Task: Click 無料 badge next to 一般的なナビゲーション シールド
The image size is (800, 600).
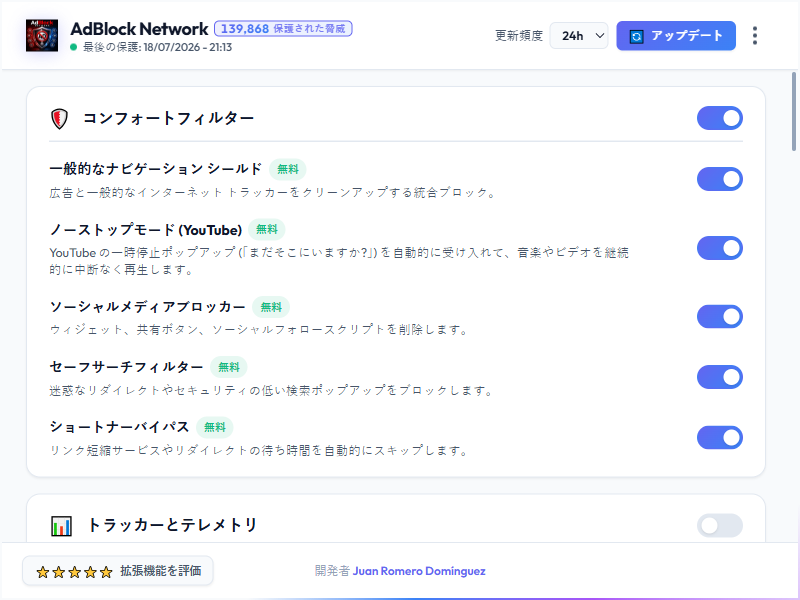Action: tap(288, 169)
